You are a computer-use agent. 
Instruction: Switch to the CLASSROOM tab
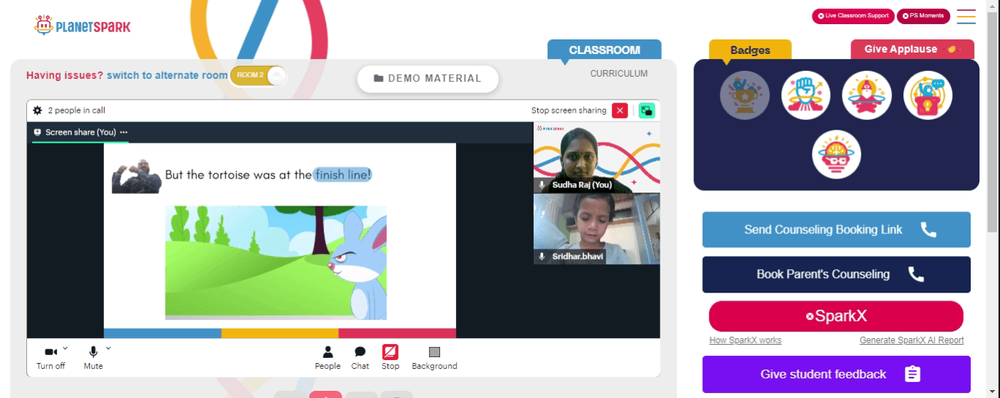point(604,50)
